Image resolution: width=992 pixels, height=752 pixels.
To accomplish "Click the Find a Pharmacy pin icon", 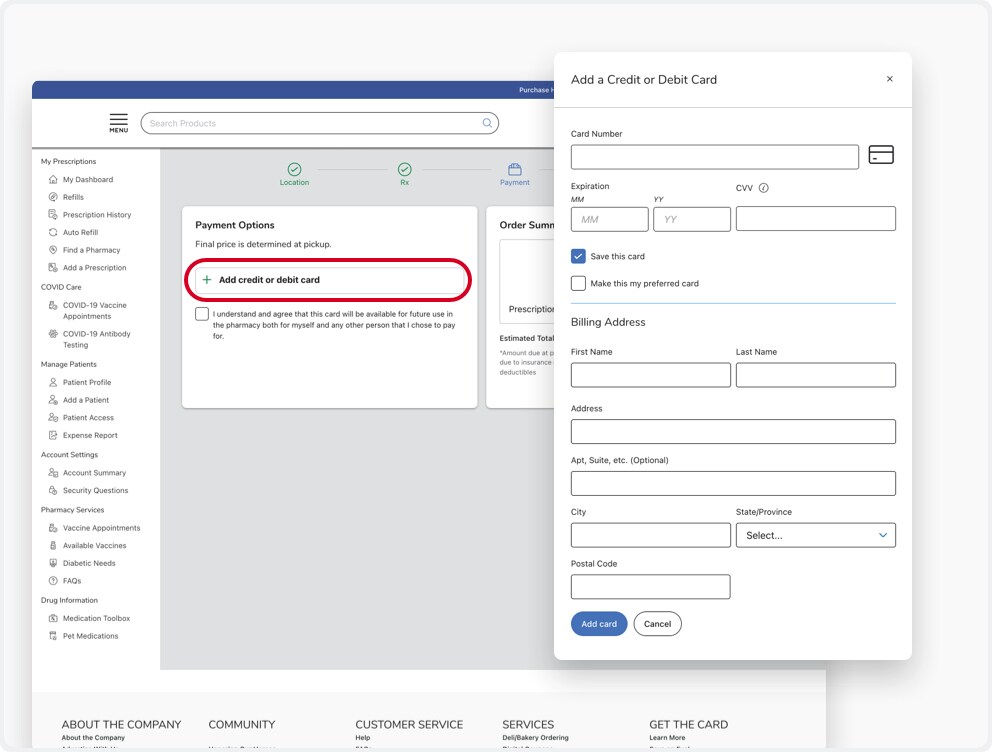I will click(53, 250).
